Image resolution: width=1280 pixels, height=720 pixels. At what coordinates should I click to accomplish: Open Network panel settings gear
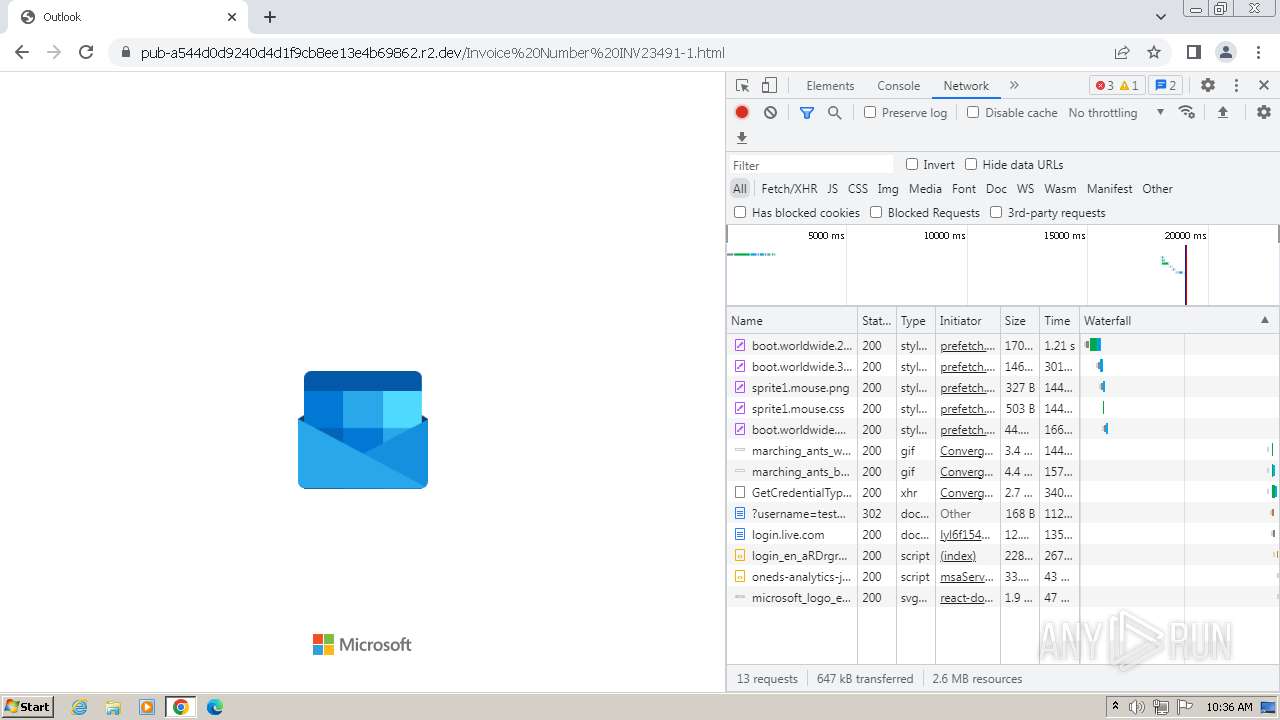1264,112
